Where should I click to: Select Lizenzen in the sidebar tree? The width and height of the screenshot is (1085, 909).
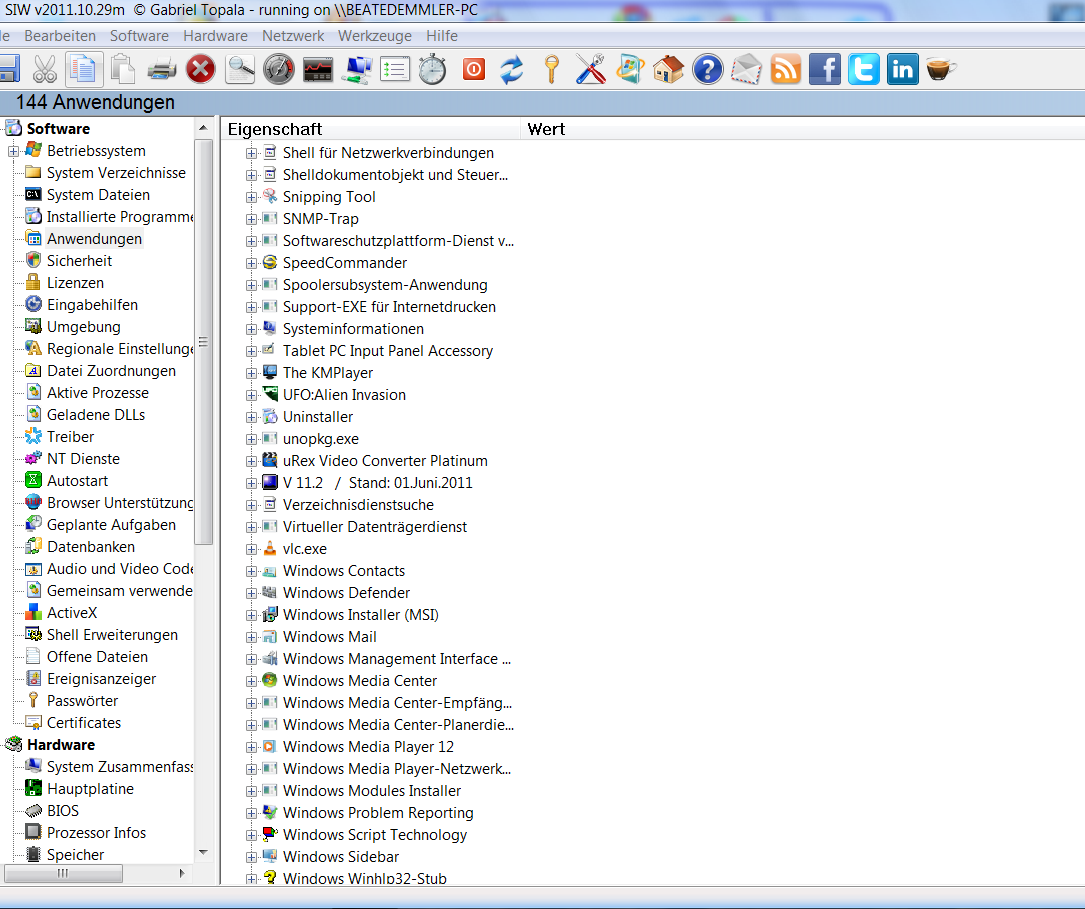click(75, 283)
